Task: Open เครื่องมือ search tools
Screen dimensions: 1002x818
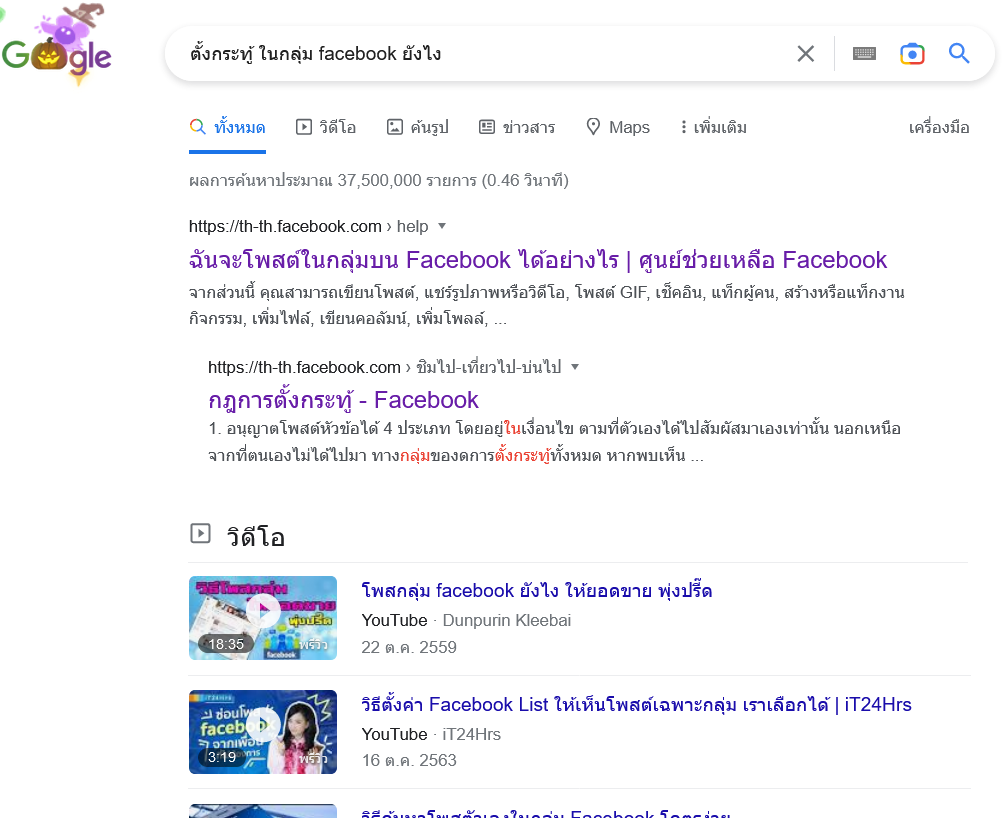Action: click(x=939, y=127)
